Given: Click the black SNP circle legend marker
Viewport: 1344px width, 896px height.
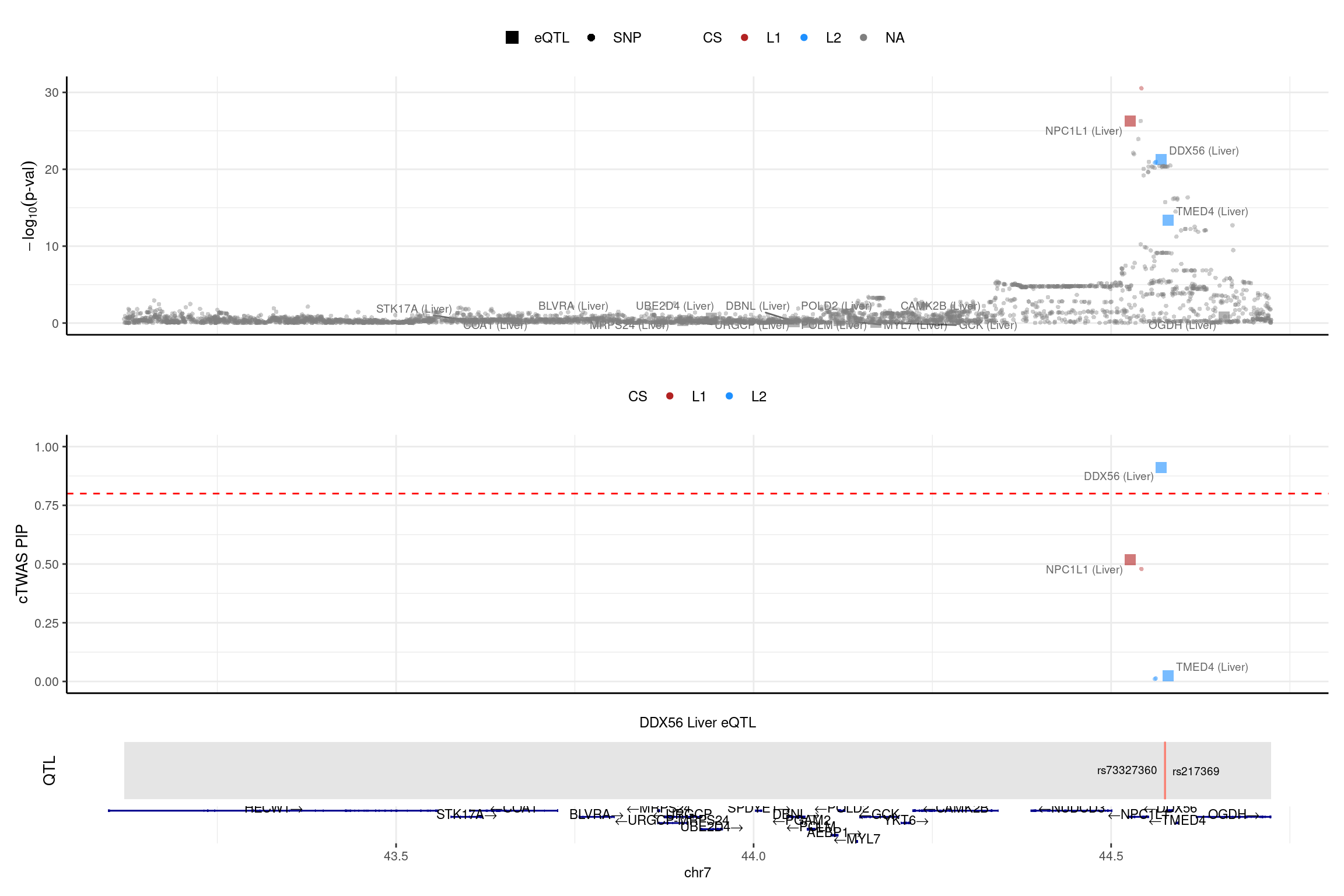Looking at the screenshot, I should [591, 37].
